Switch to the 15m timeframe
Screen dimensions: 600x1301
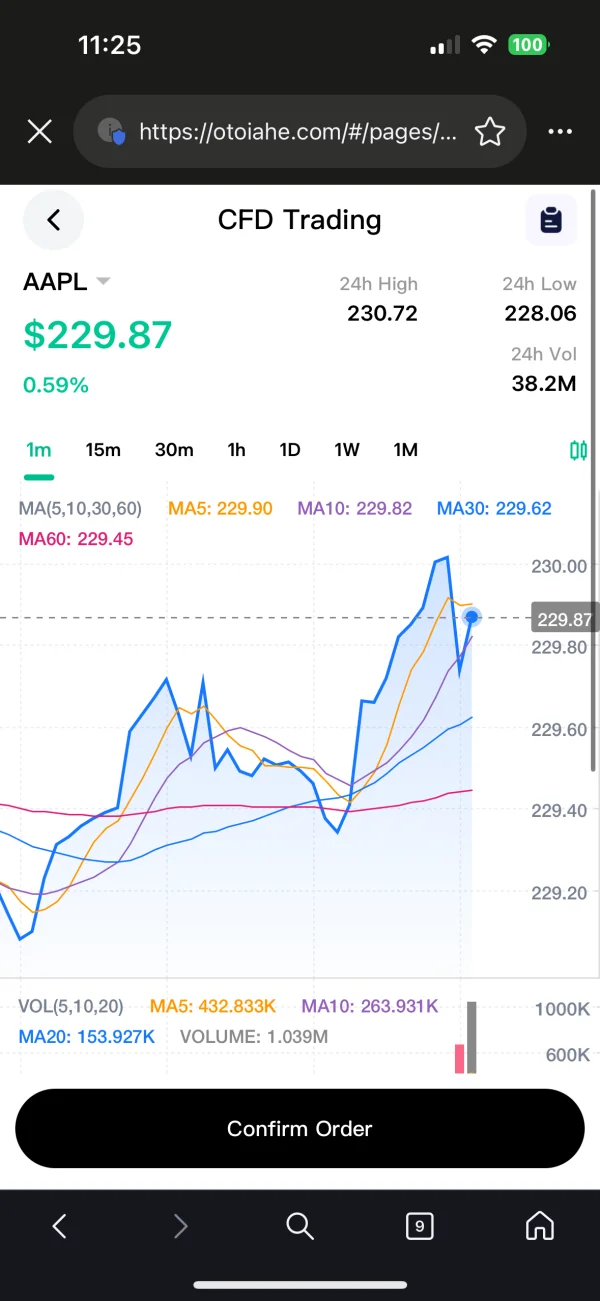click(103, 450)
